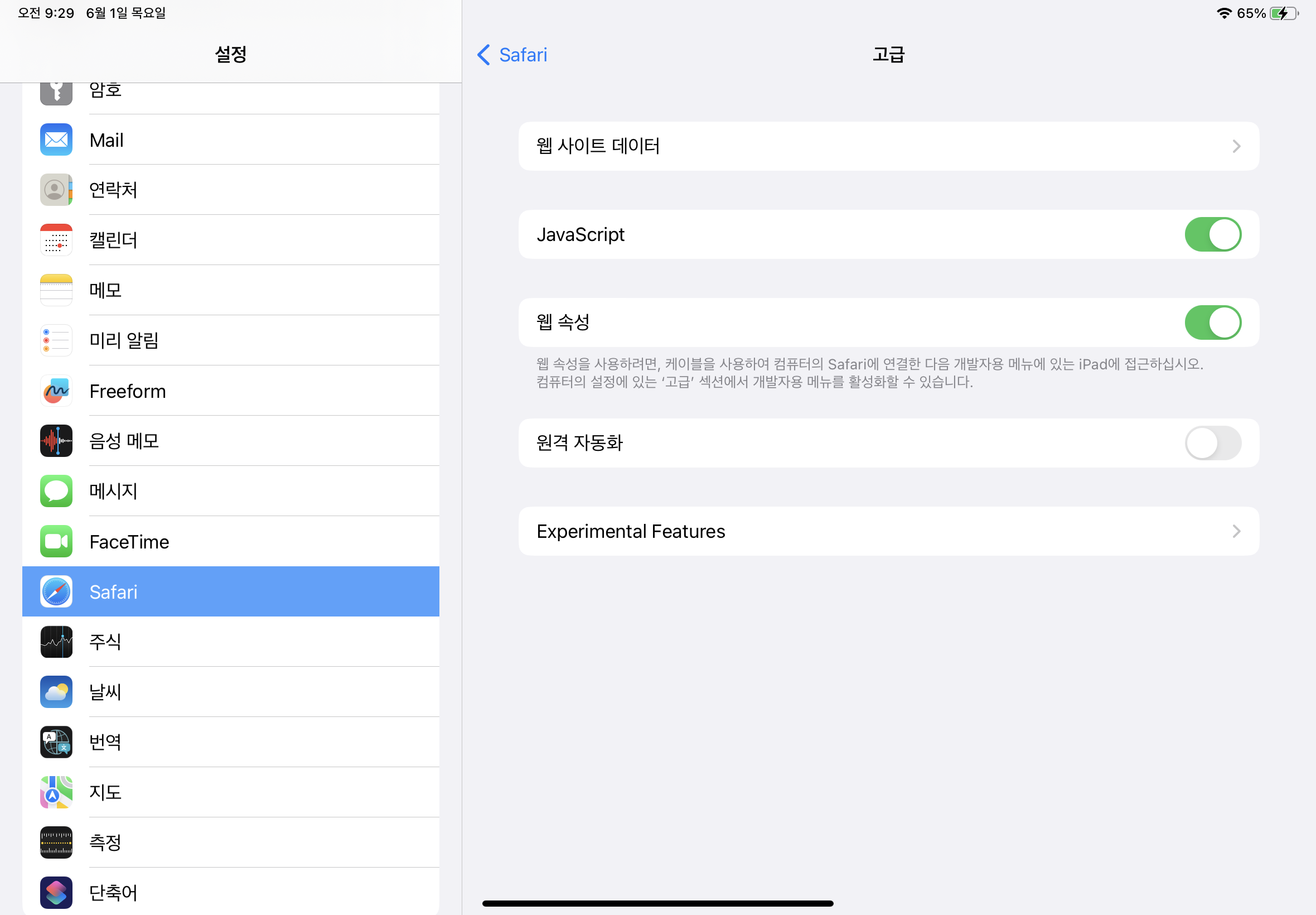Tap the Stocks chart icon
The image size is (1316, 915).
56,642
